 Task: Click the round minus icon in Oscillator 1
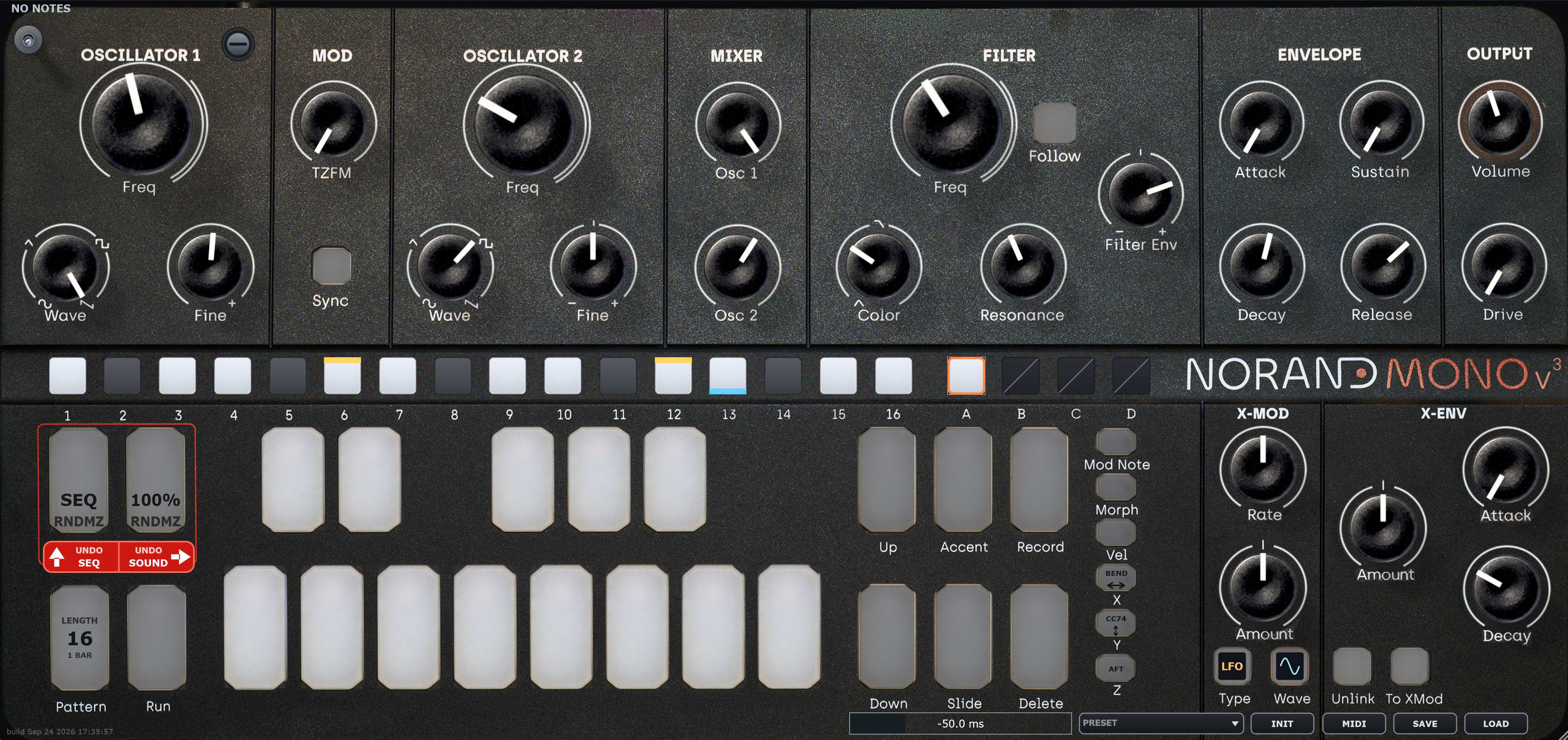237,44
